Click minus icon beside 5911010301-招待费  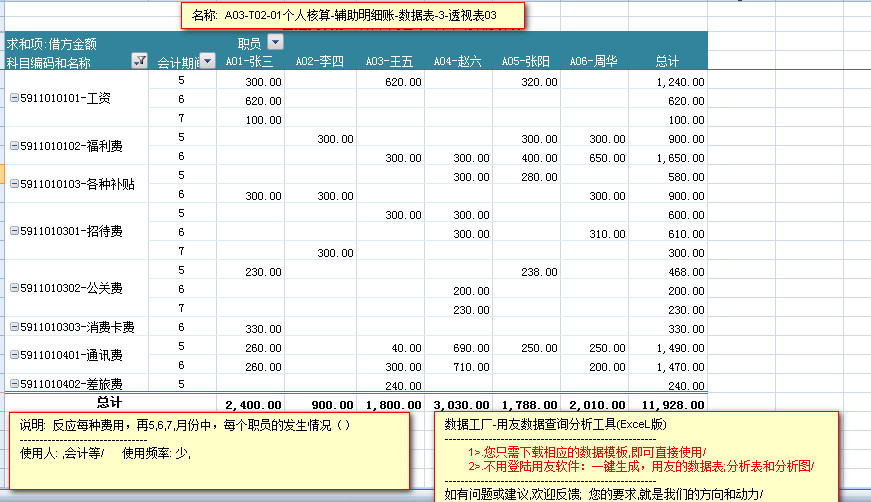14,232
